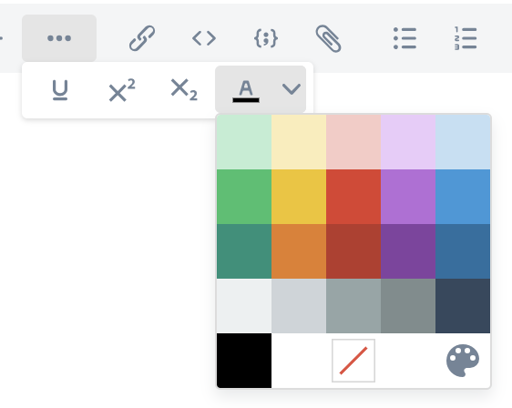Toggle underline formatting

(x=60, y=90)
